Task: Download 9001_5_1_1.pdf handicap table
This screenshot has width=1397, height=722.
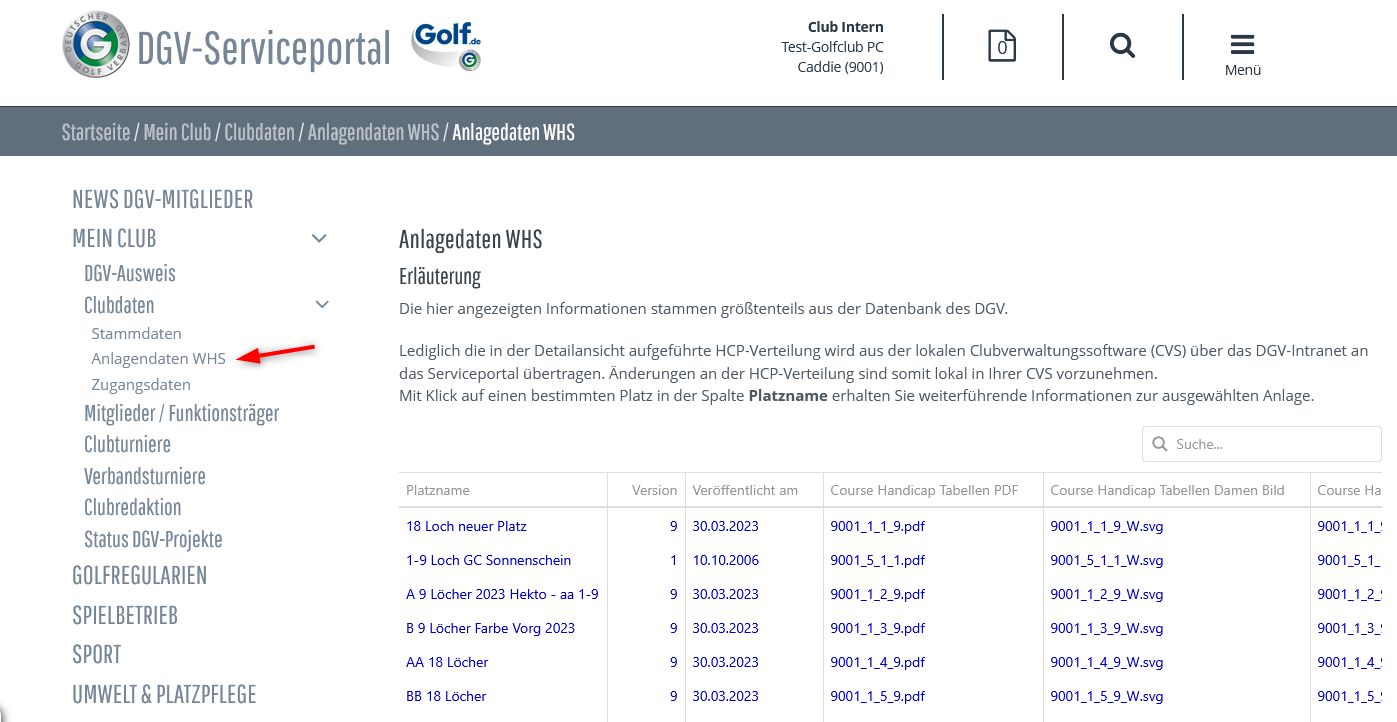Action: [877, 560]
